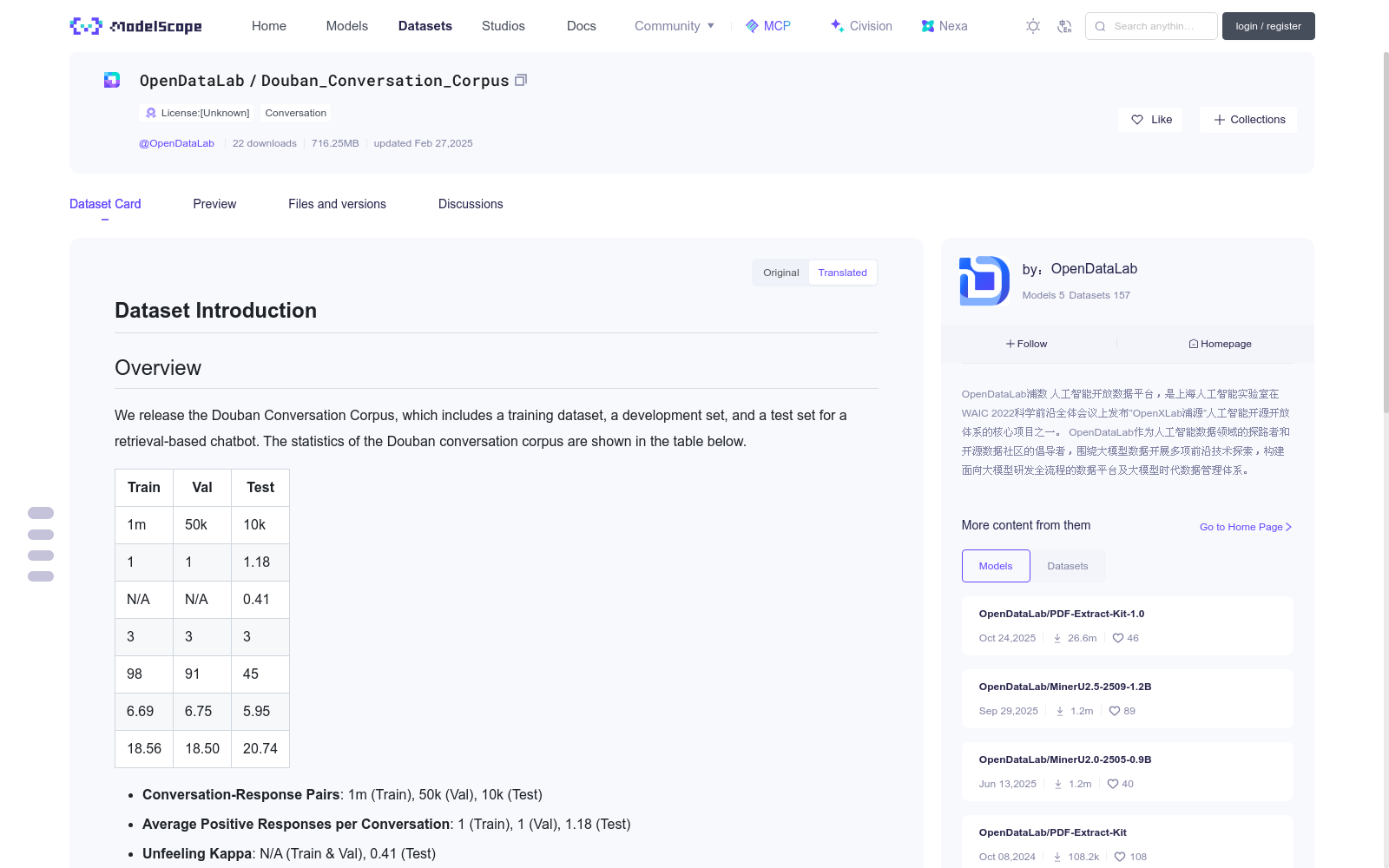The height and width of the screenshot is (868, 1389).
Task: Click the Go to Home Page chevron
Action: point(1289,527)
